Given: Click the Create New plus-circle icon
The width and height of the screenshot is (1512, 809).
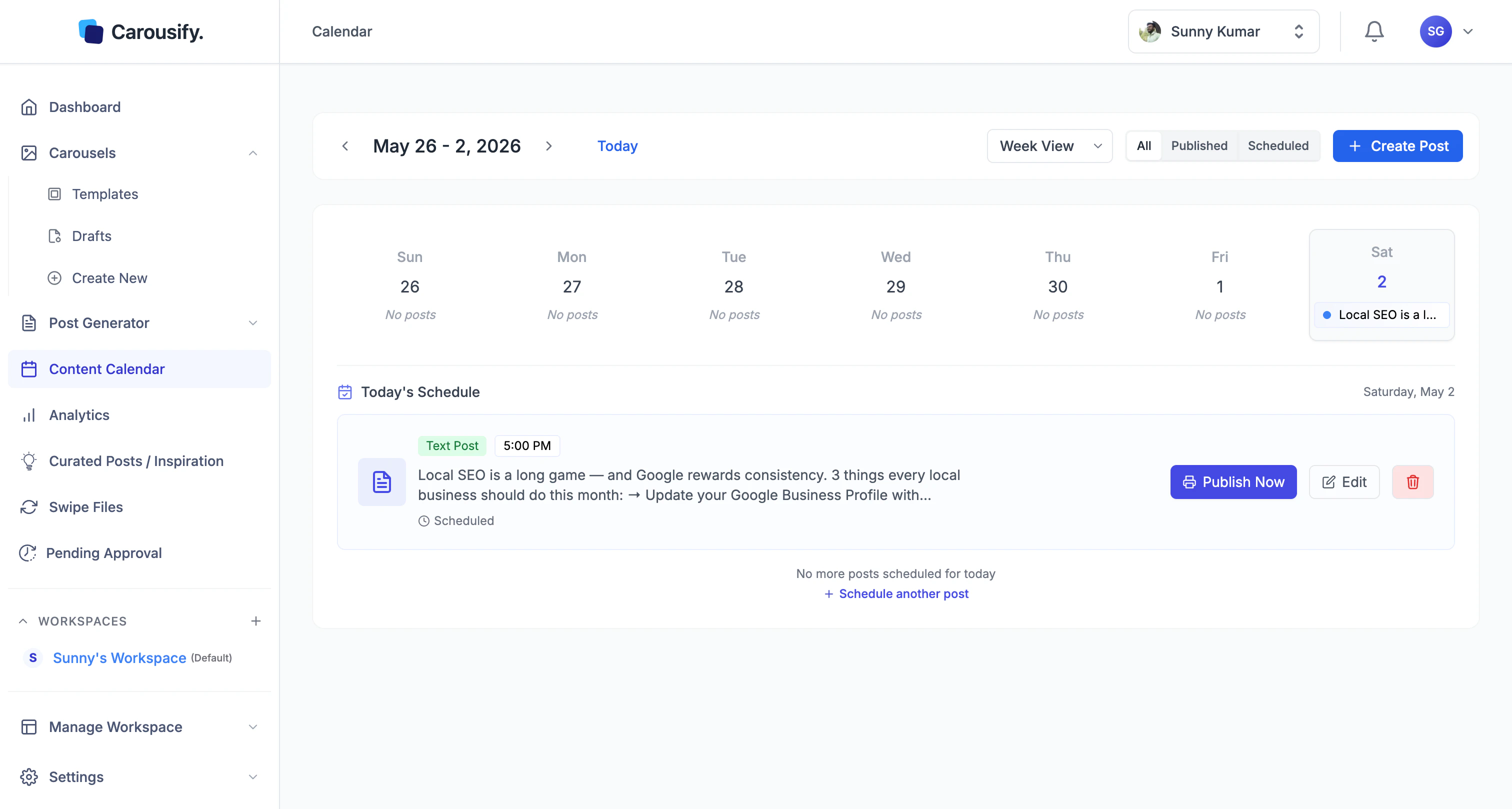Looking at the screenshot, I should coord(54,278).
